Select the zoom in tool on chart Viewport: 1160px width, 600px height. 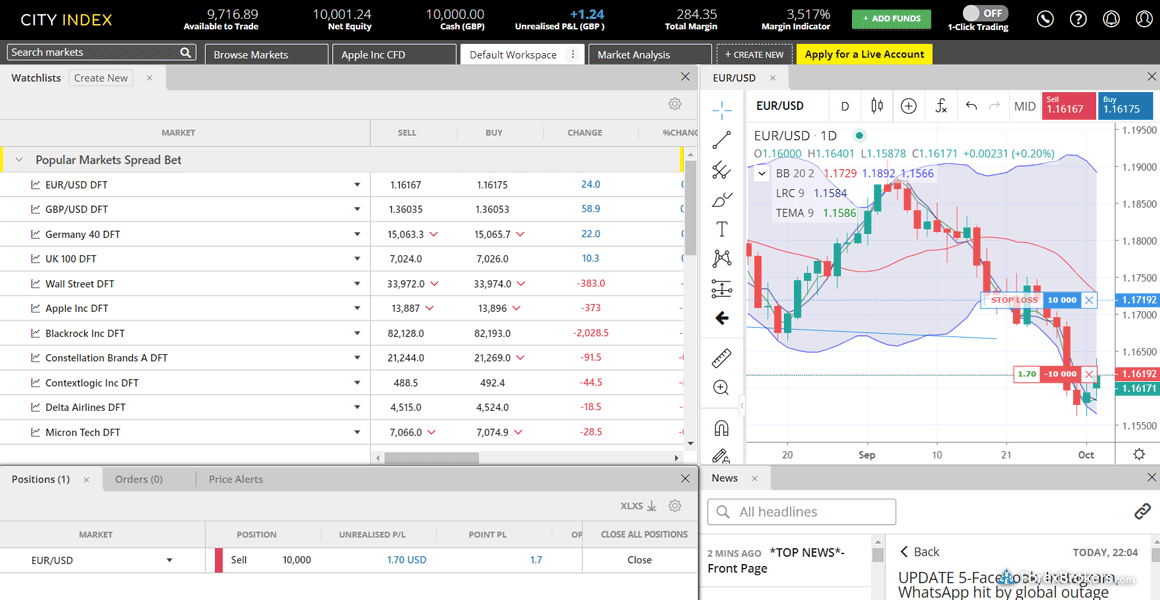click(722, 388)
